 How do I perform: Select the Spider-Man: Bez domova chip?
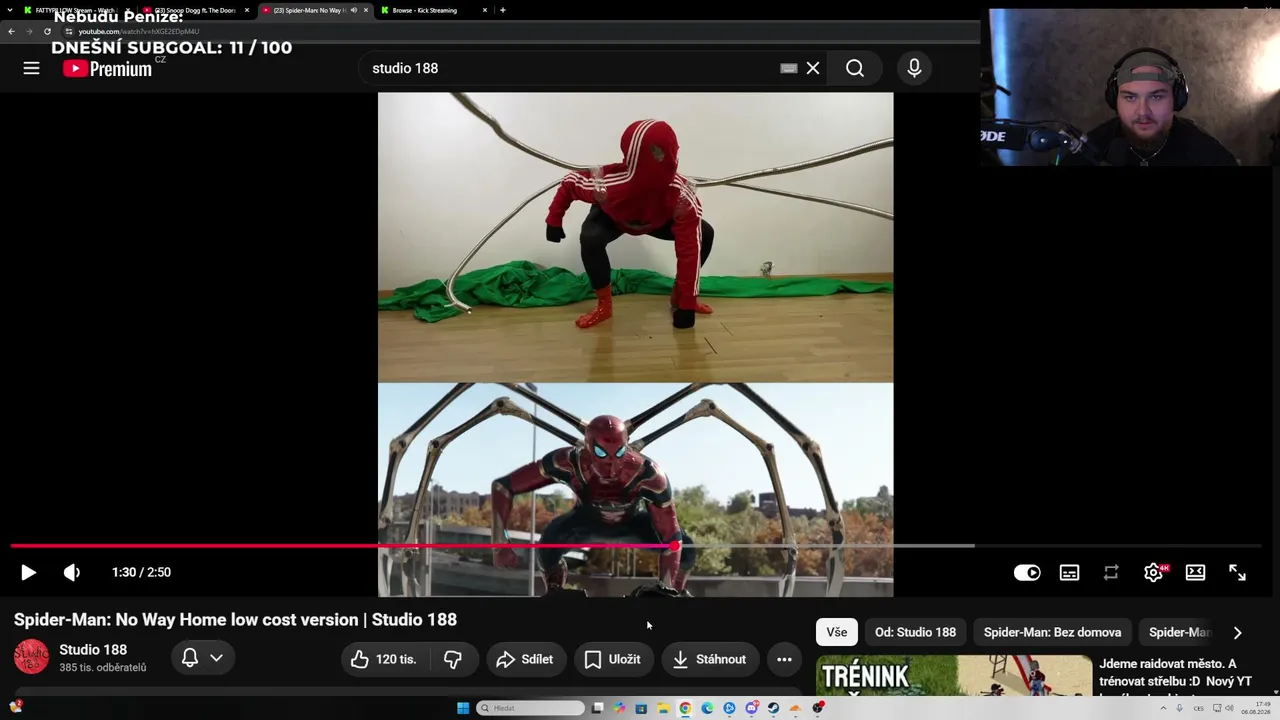[x=1052, y=632]
